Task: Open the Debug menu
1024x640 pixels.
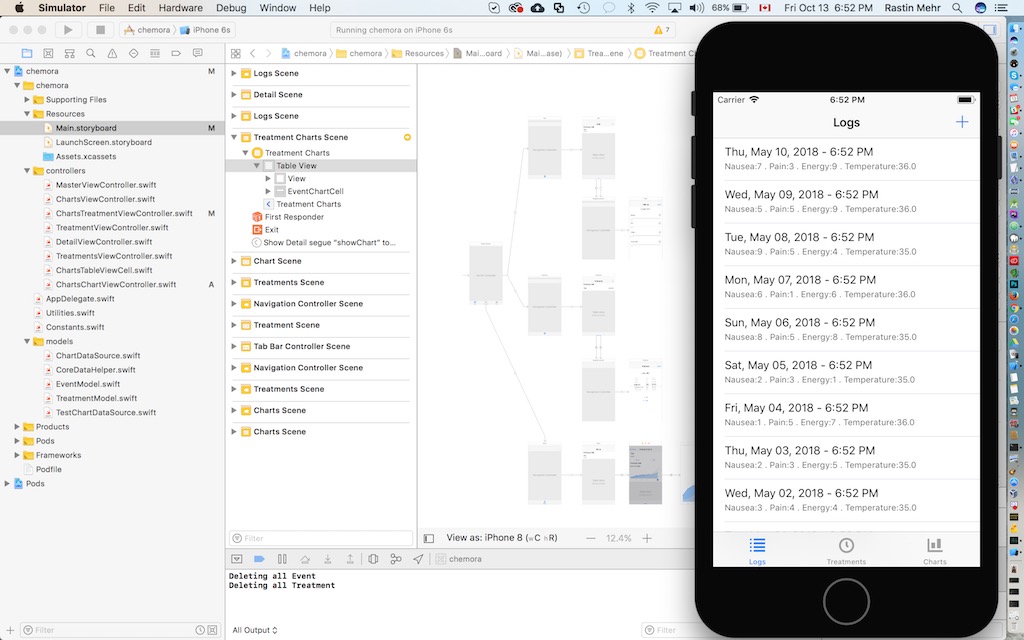Action: tap(231, 8)
